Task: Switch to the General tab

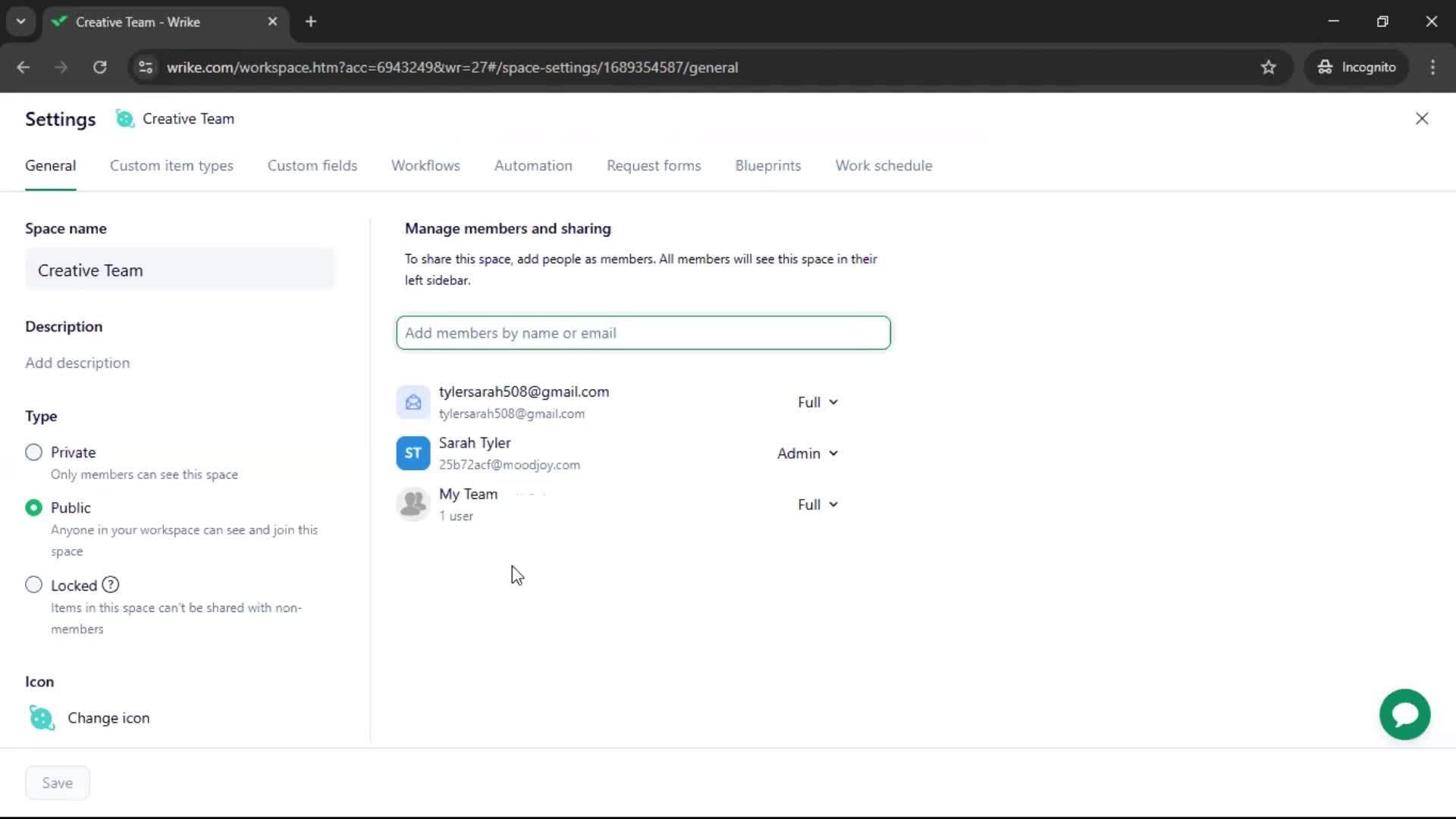Action: pos(51,165)
